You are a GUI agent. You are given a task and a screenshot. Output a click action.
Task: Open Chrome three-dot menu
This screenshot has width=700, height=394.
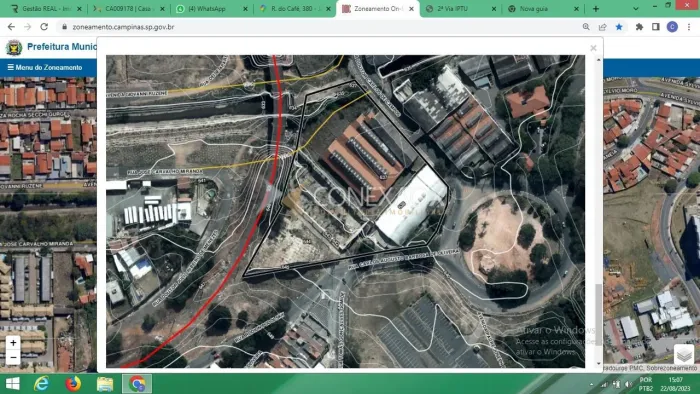[689, 27]
